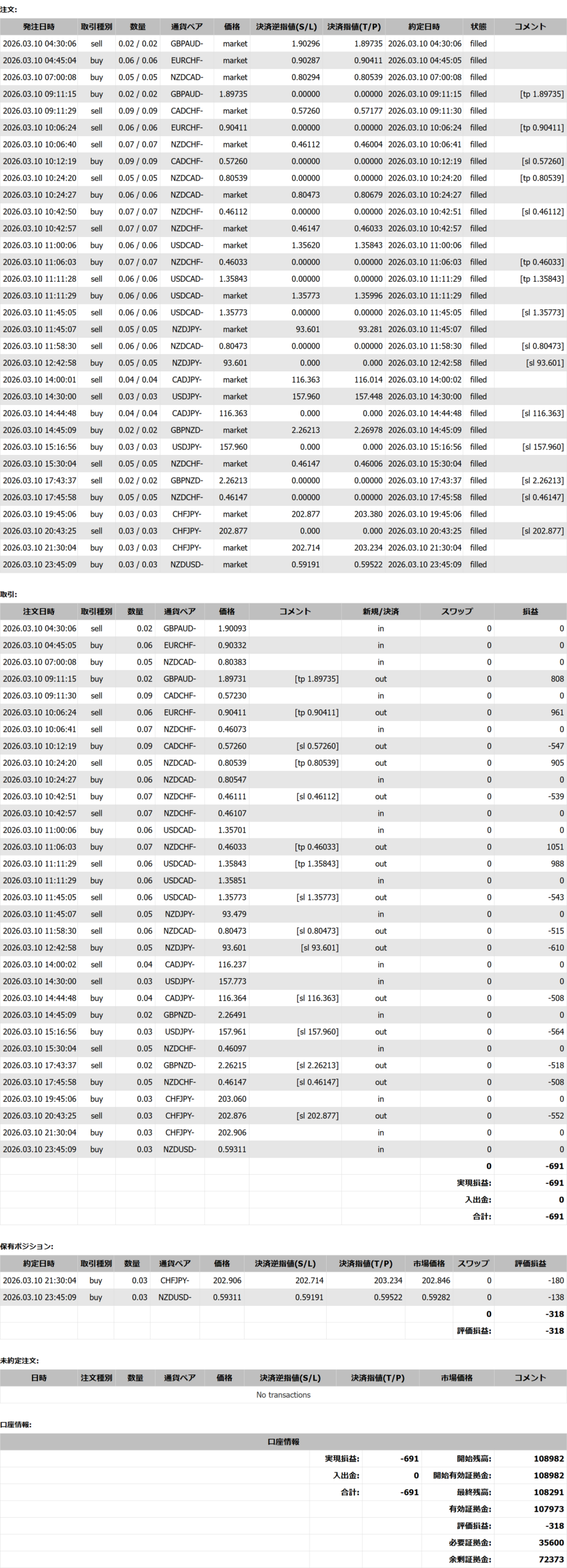Select the 'No transactions' row
The image size is (567, 1568).
(283, 1395)
